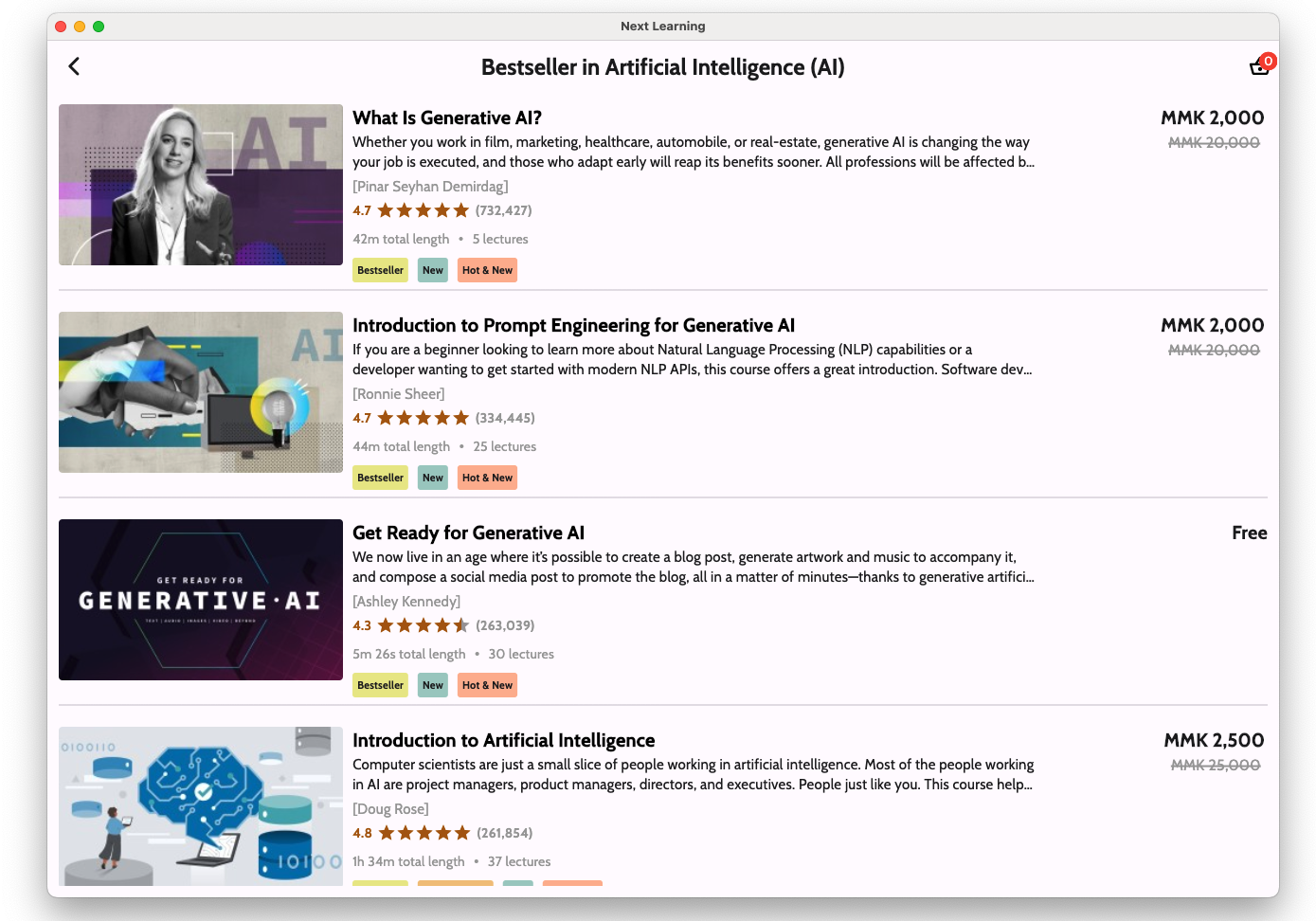The image size is (1316, 921).
Task: Click the star rating of What Is Generative AI?
Action: tap(423, 210)
